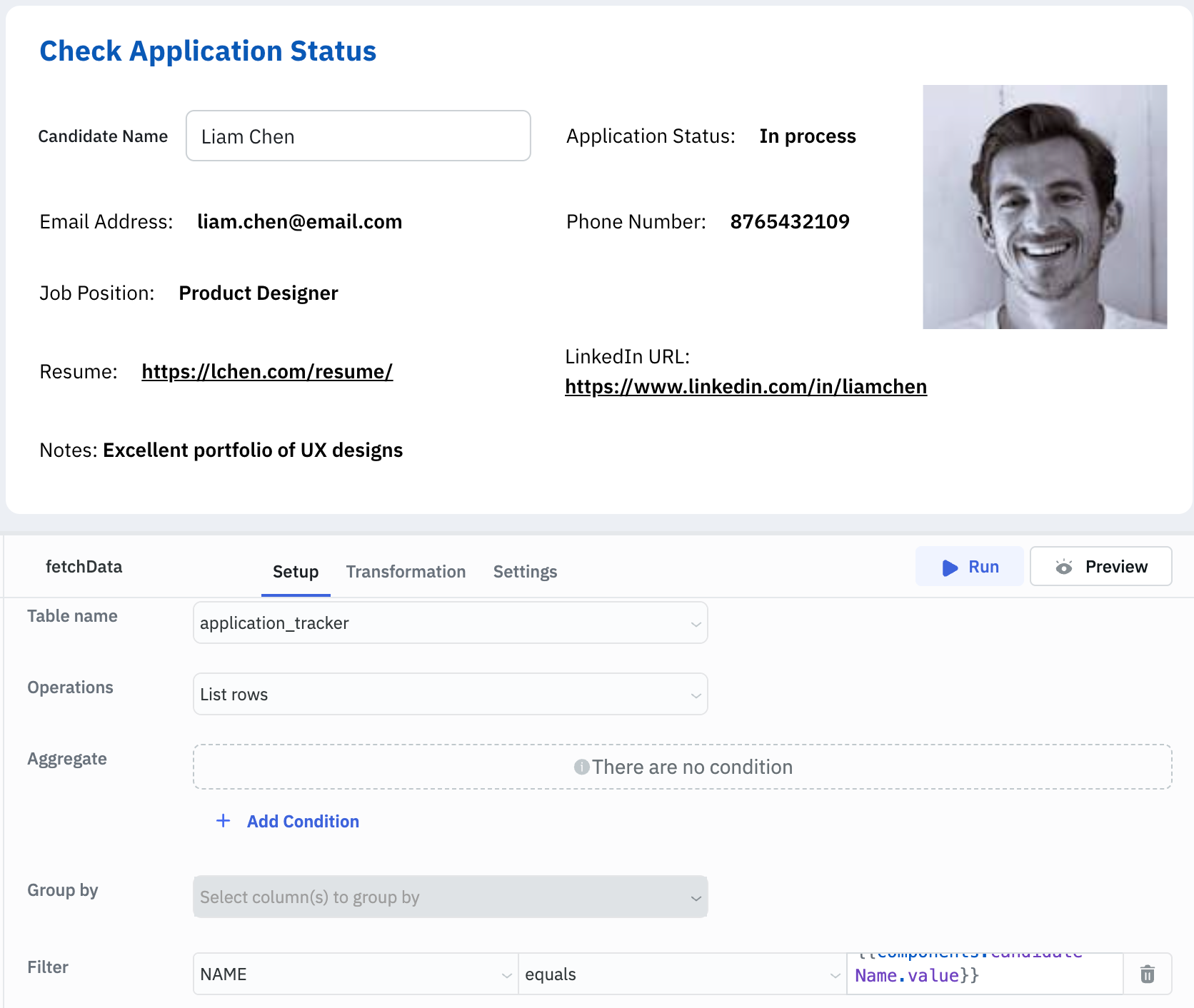Edit the filter value code field
The height and width of the screenshot is (1008, 1194).
(x=984, y=974)
